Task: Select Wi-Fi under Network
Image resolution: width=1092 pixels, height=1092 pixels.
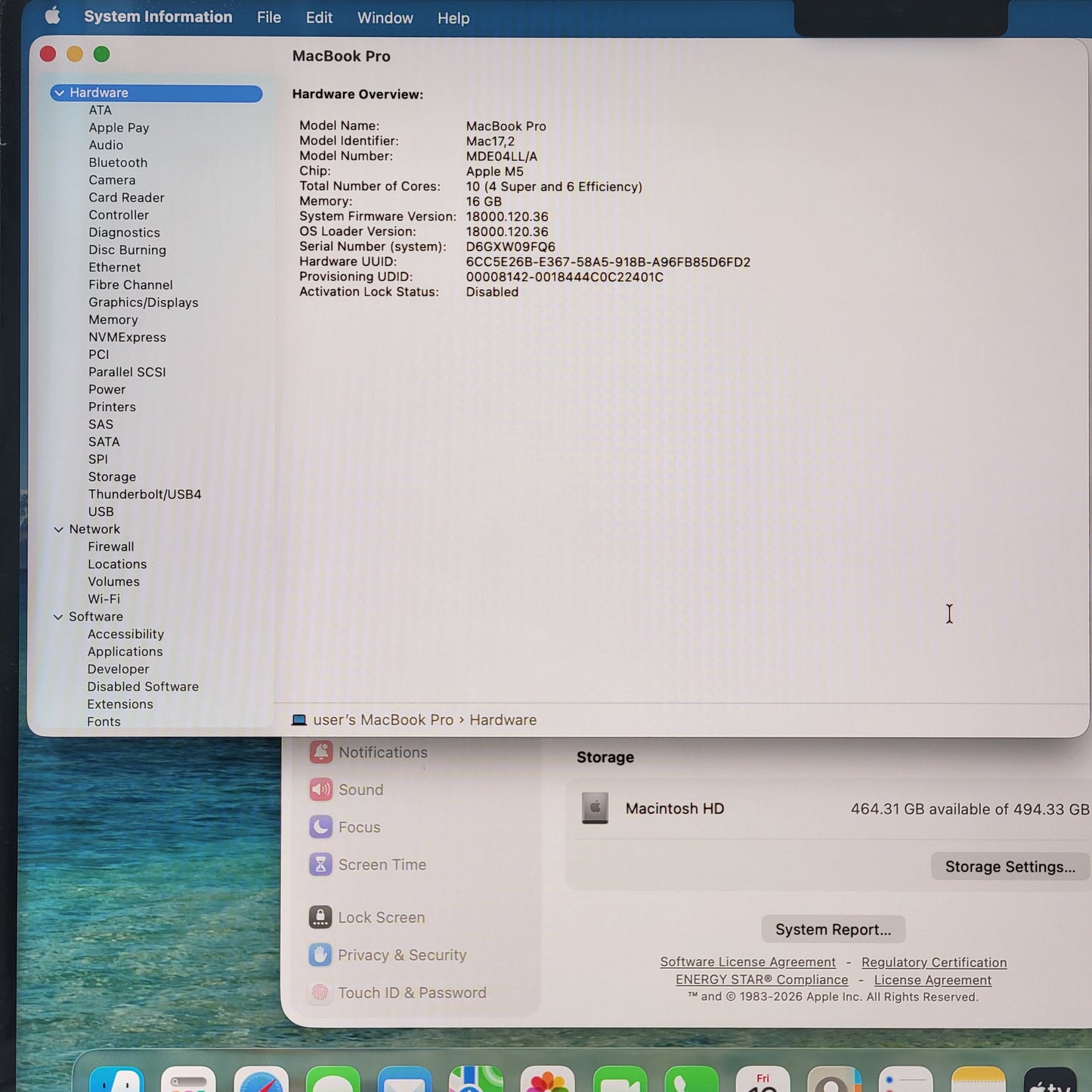Action: pyautogui.click(x=104, y=599)
